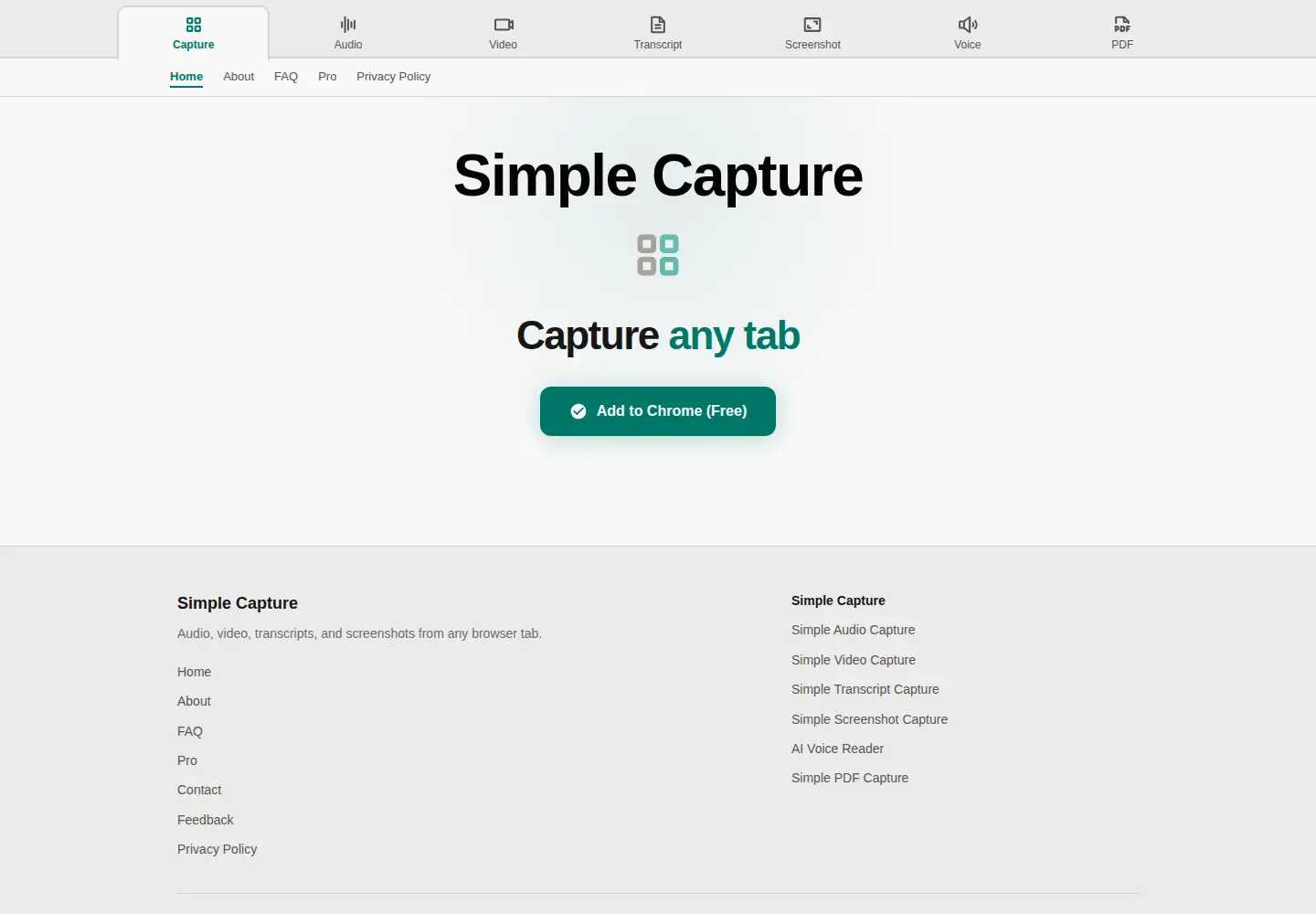Open the Video camera icon tab
The width and height of the screenshot is (1316, 914).
coord(503,33)
